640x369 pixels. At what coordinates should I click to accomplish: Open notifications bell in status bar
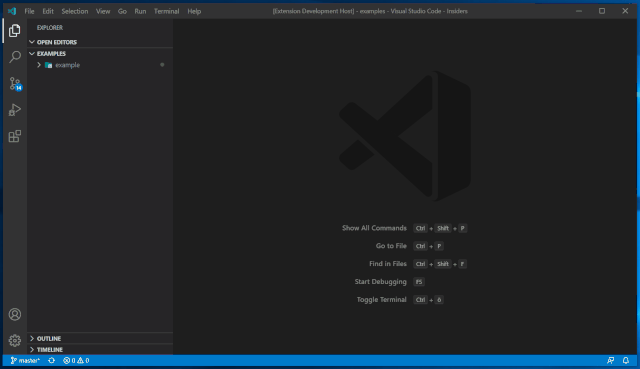tap(626, 360)
